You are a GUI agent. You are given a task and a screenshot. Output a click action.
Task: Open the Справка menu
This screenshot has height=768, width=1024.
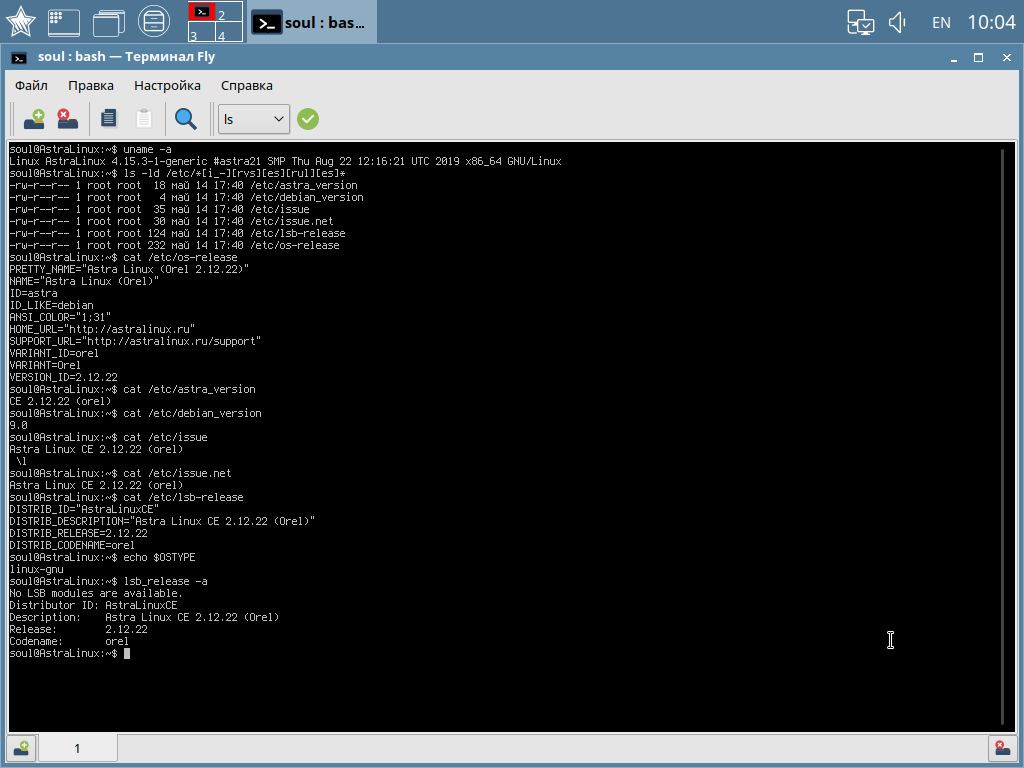[247, 86]
